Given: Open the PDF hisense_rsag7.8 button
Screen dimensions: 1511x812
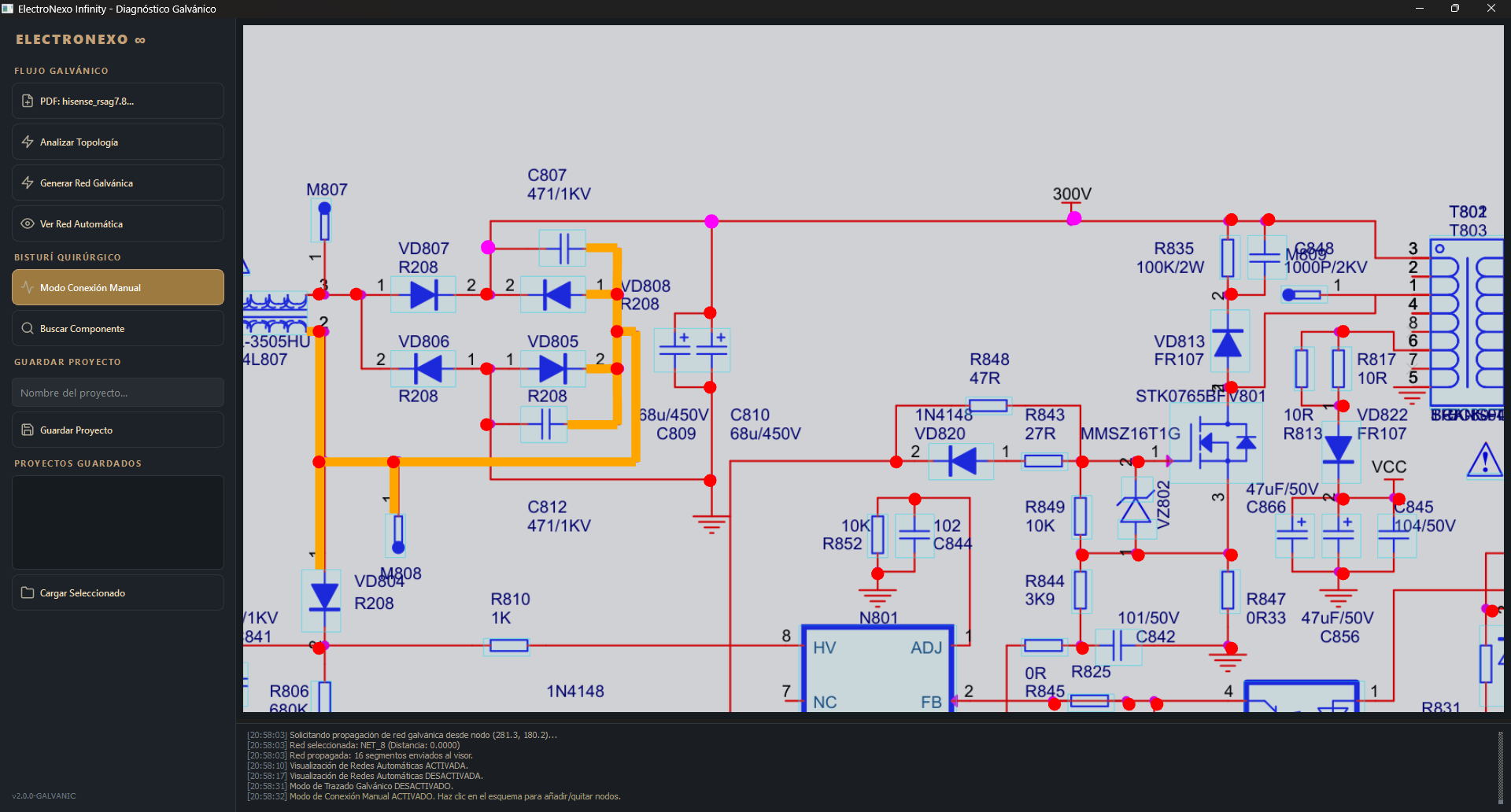Looking at the screenshot, I should [x=118, y=101].
